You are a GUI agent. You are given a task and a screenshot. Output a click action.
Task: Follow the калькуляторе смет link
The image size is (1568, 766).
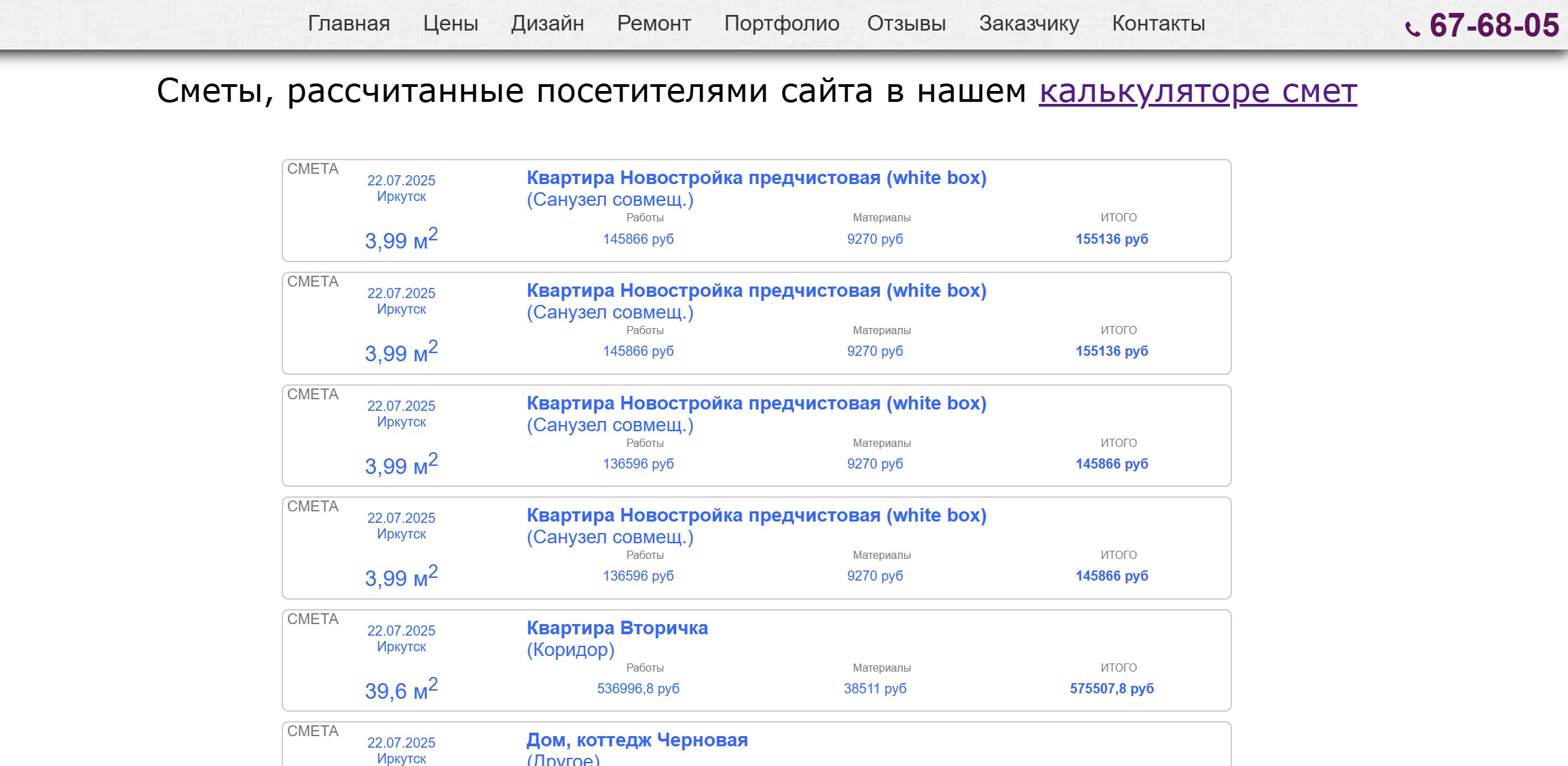click(1197, 91)
